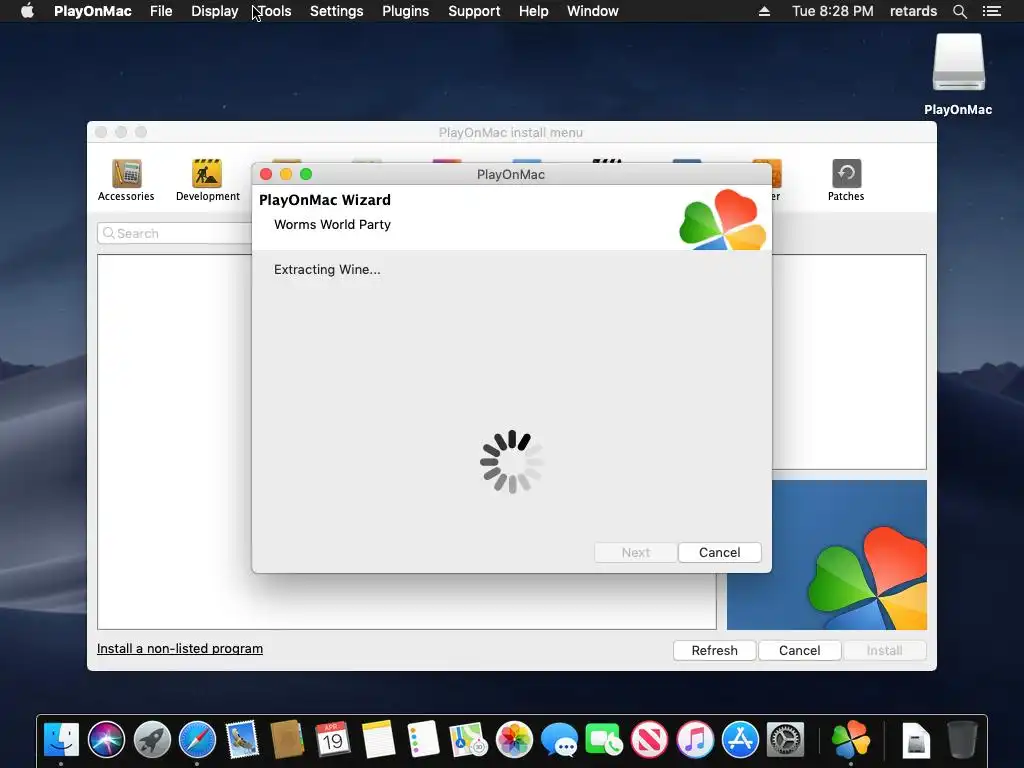Open the Accessories category
The width and height of the screenshot is (1024, 768).
coord(126,180)
